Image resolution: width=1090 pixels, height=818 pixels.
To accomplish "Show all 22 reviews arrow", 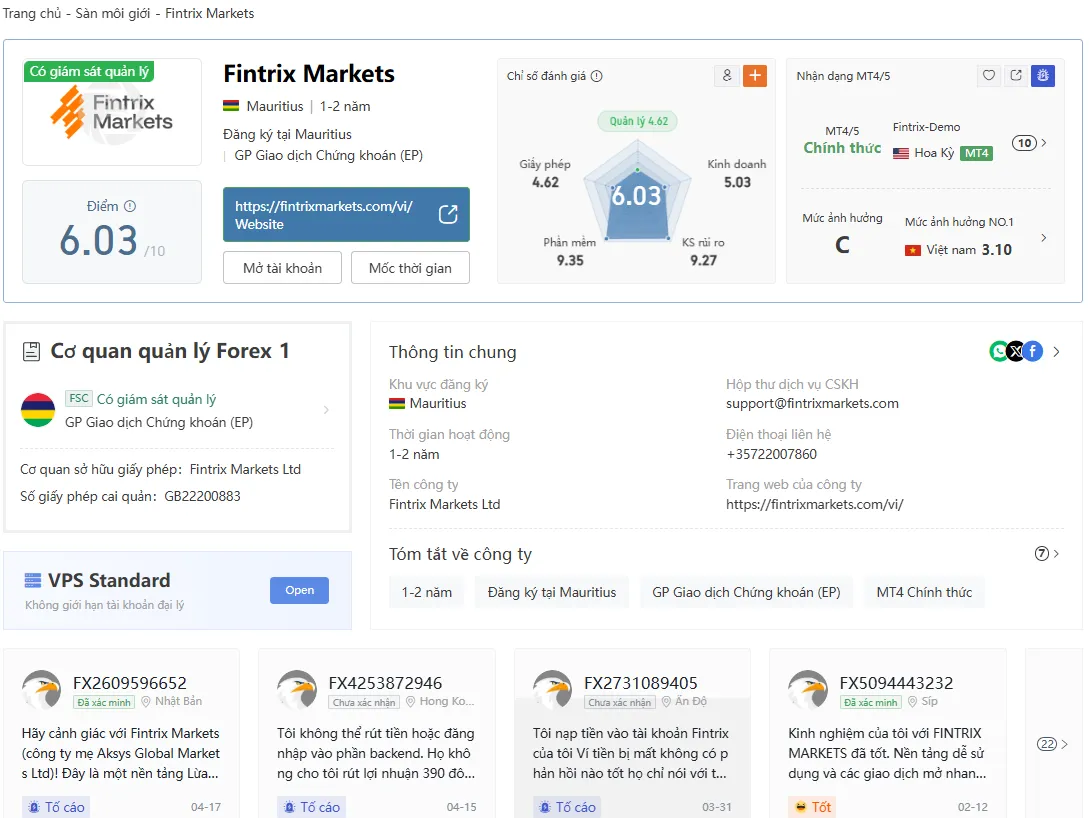I will tap(1052, 744).
